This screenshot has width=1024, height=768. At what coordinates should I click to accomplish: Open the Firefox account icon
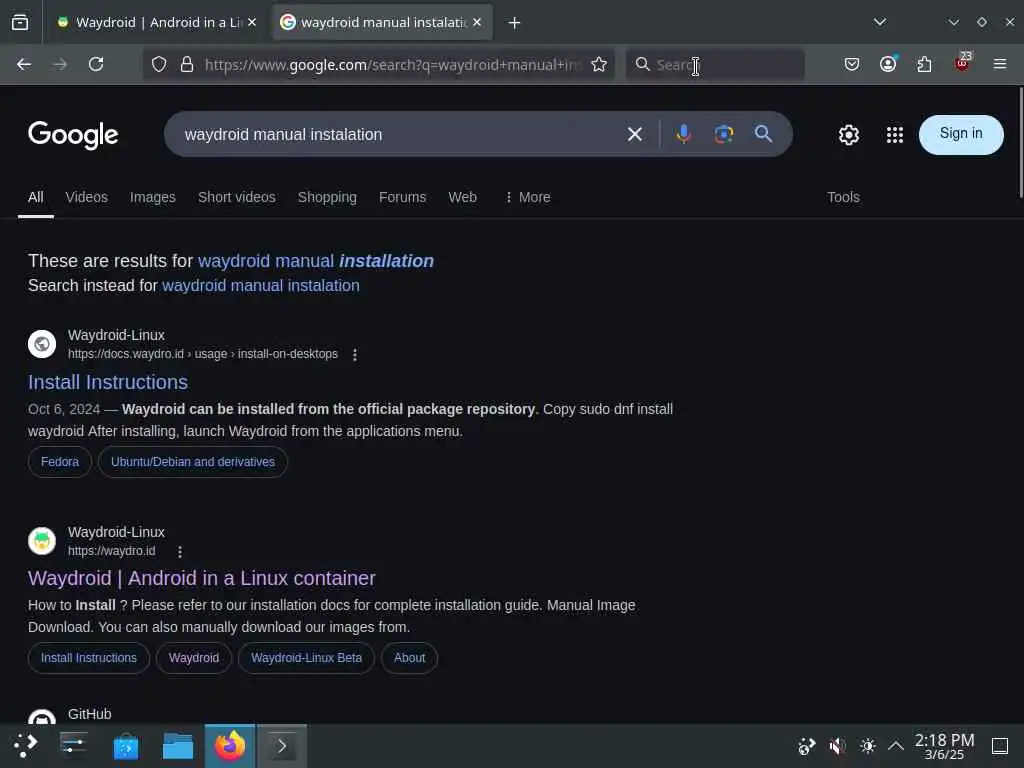click(888, 64)
